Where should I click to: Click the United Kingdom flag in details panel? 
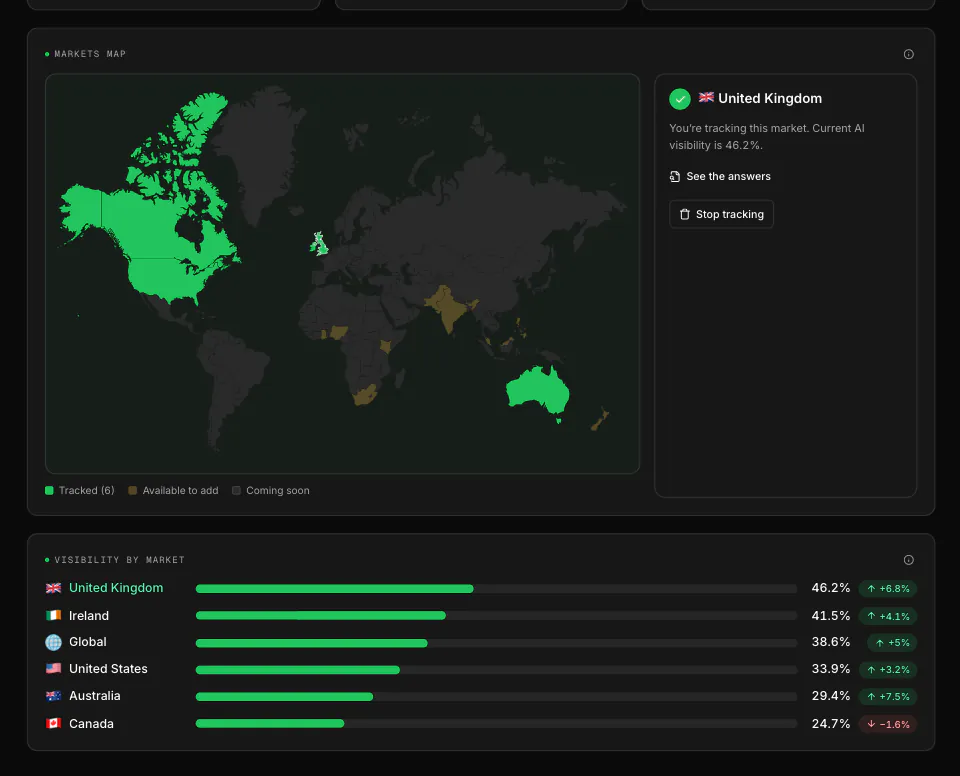point(706,97)
